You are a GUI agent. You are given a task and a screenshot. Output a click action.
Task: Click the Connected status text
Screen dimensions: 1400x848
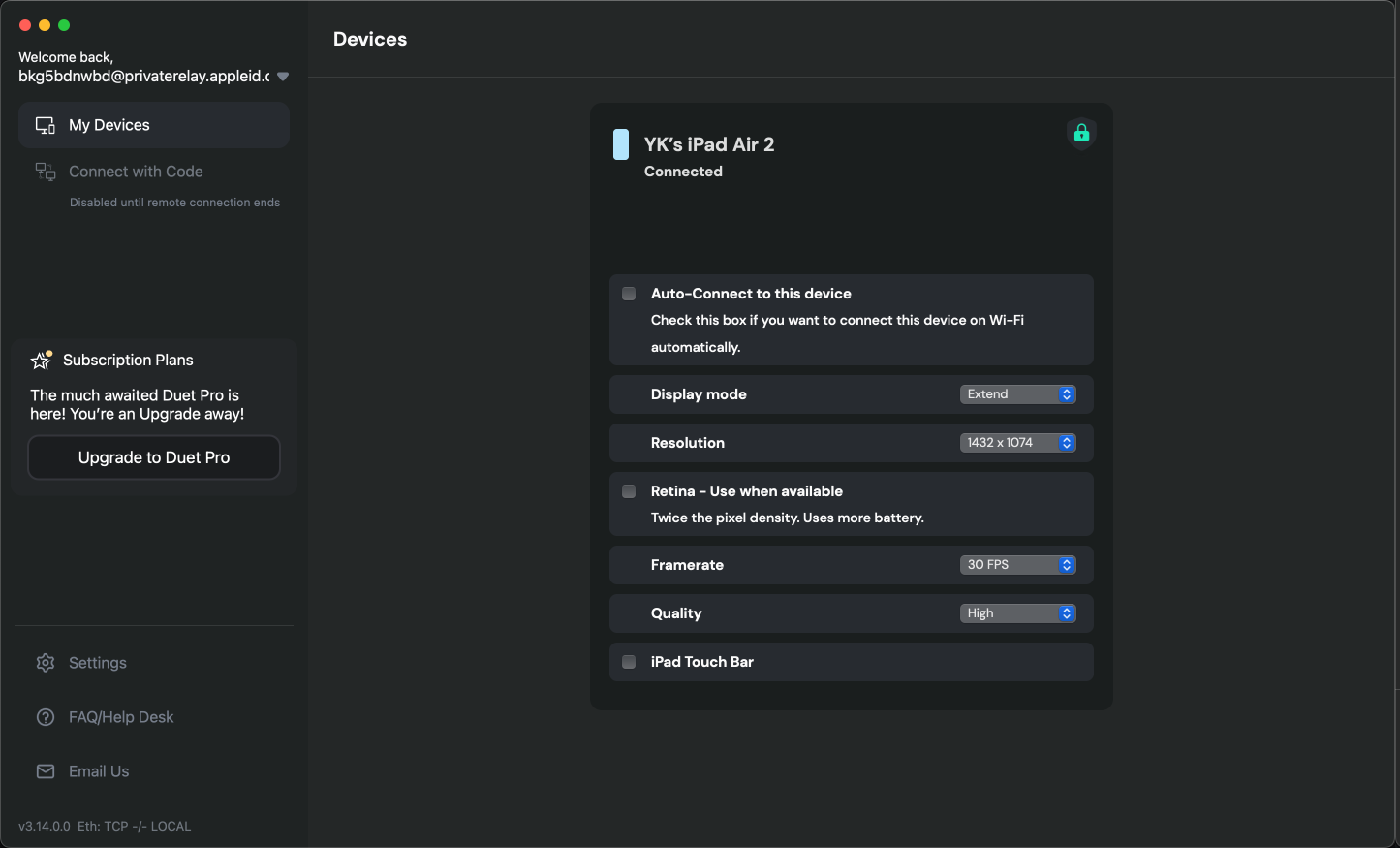(x=683, y=172)
